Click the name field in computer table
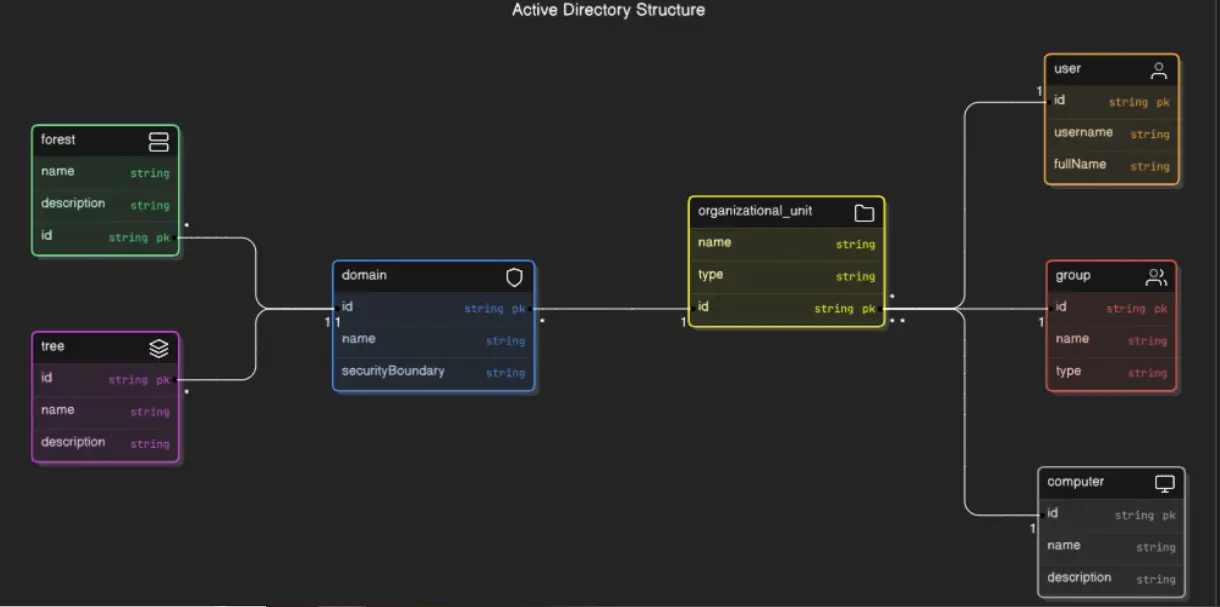This screenshot has height=607, width=1220. (1111, 546)
